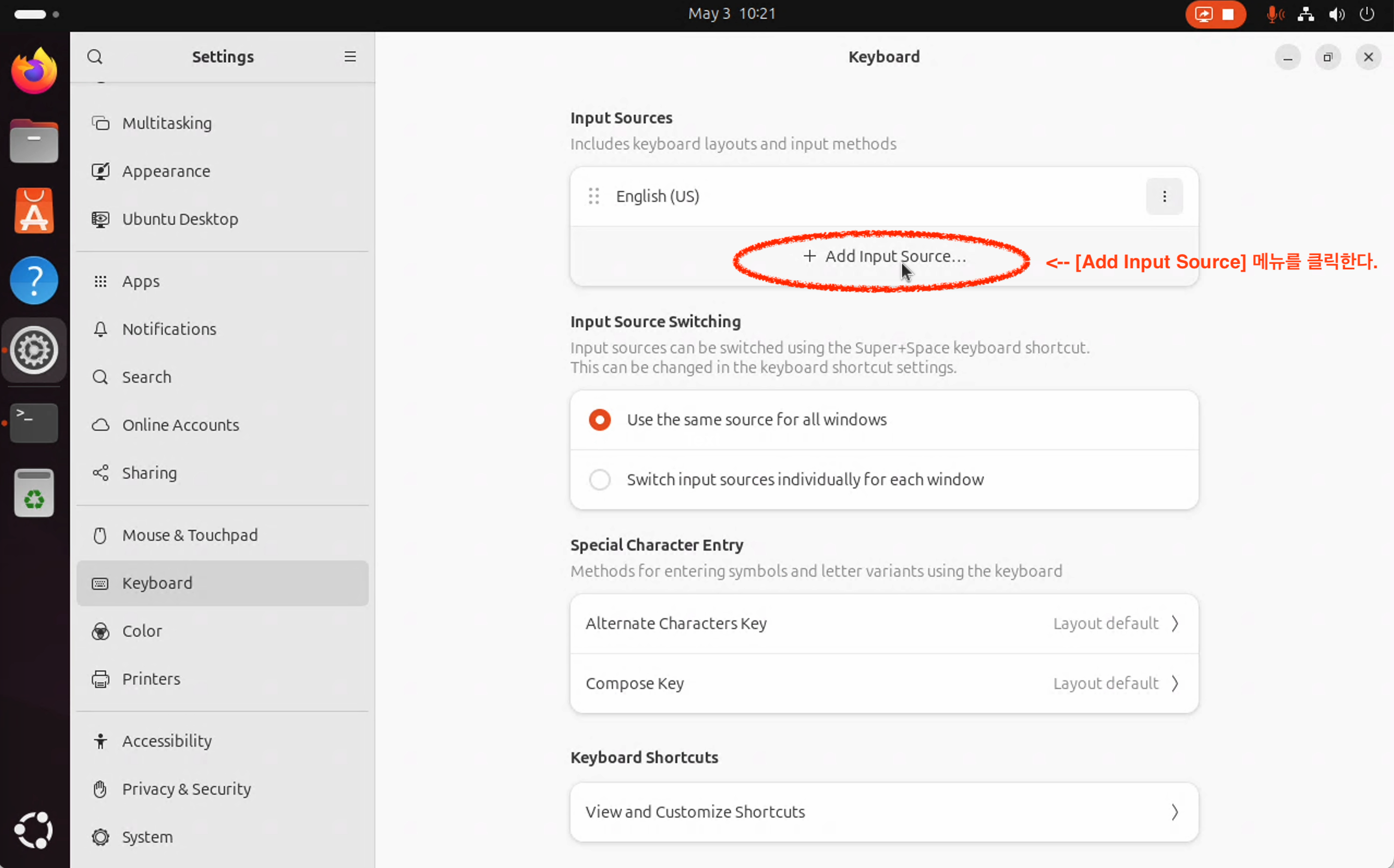The width and height of the screenshot is (1394, 868).
Task: Select Use the same source for all windows
Action: (599, 420)
